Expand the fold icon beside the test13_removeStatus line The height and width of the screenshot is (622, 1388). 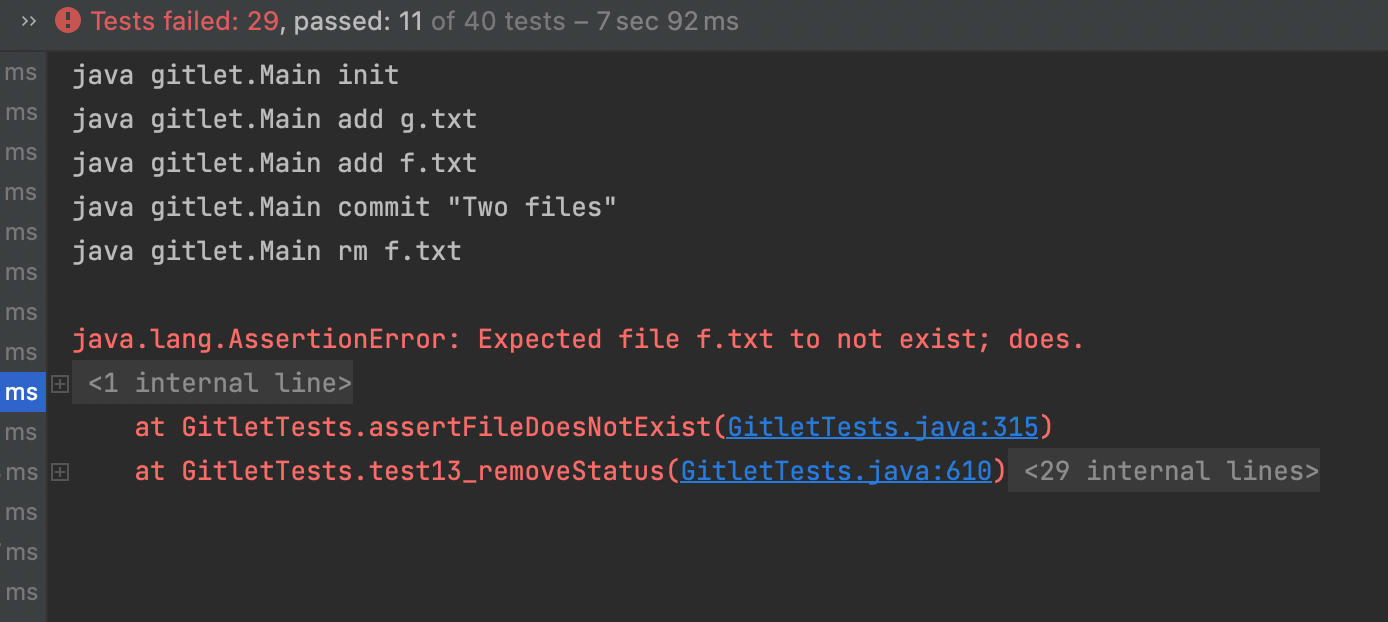tap(60, 472)
